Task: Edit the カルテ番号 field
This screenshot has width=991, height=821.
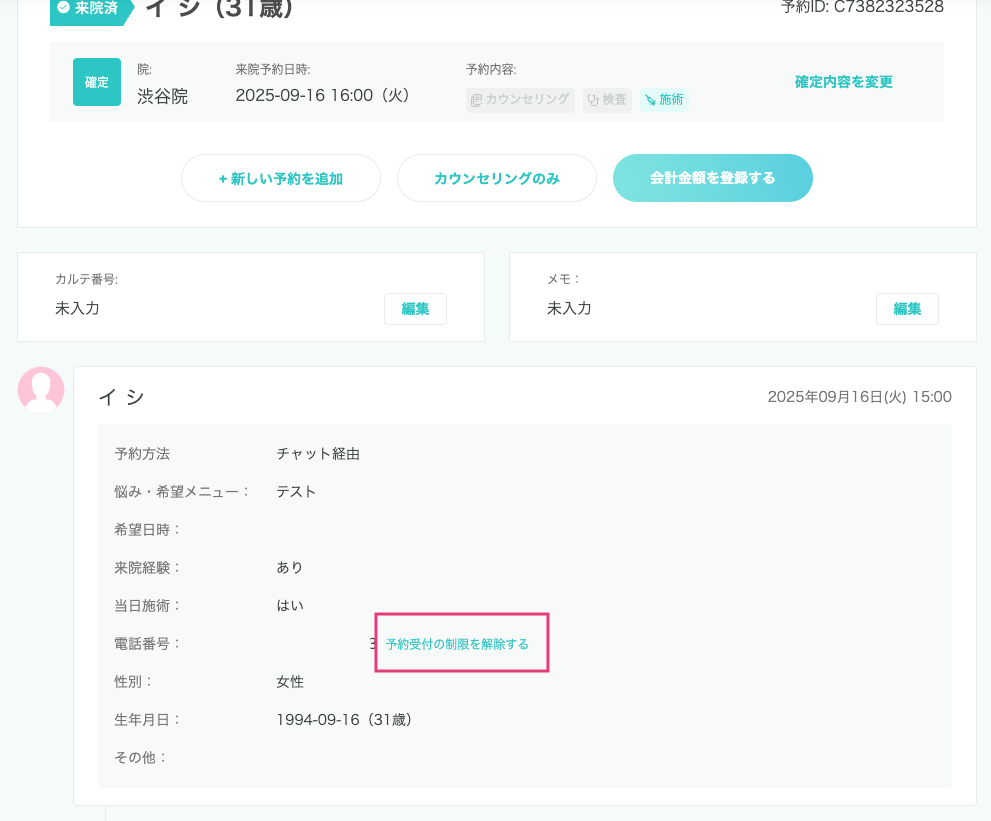Action: click(415, 309)
